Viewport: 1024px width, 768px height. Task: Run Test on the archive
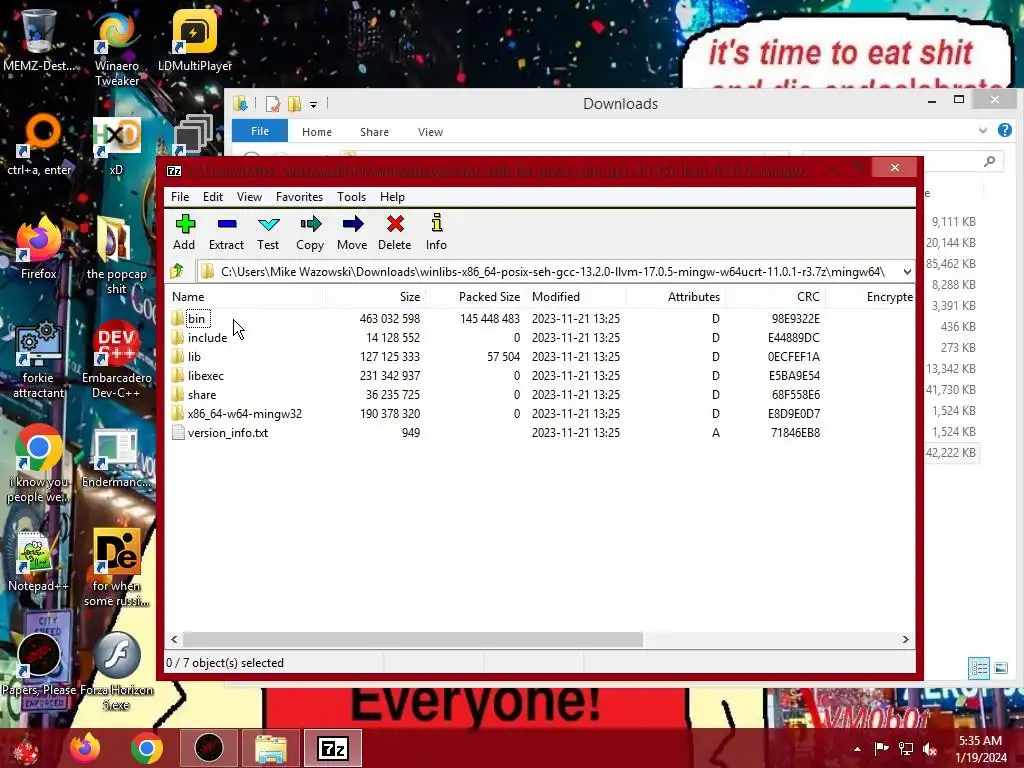click(x=268, y=232)
